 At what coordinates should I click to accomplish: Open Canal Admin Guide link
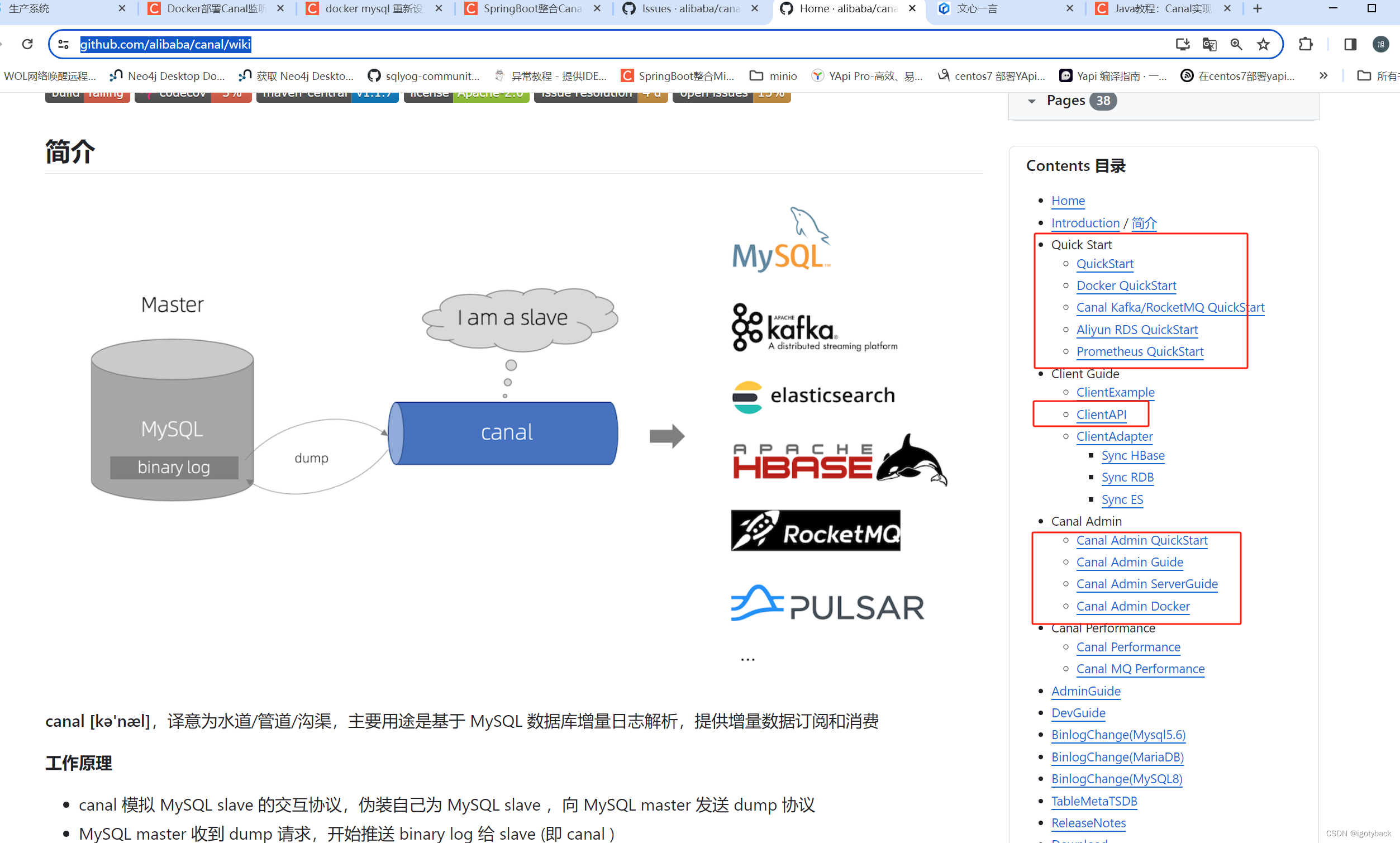(x=1130, y=562)
